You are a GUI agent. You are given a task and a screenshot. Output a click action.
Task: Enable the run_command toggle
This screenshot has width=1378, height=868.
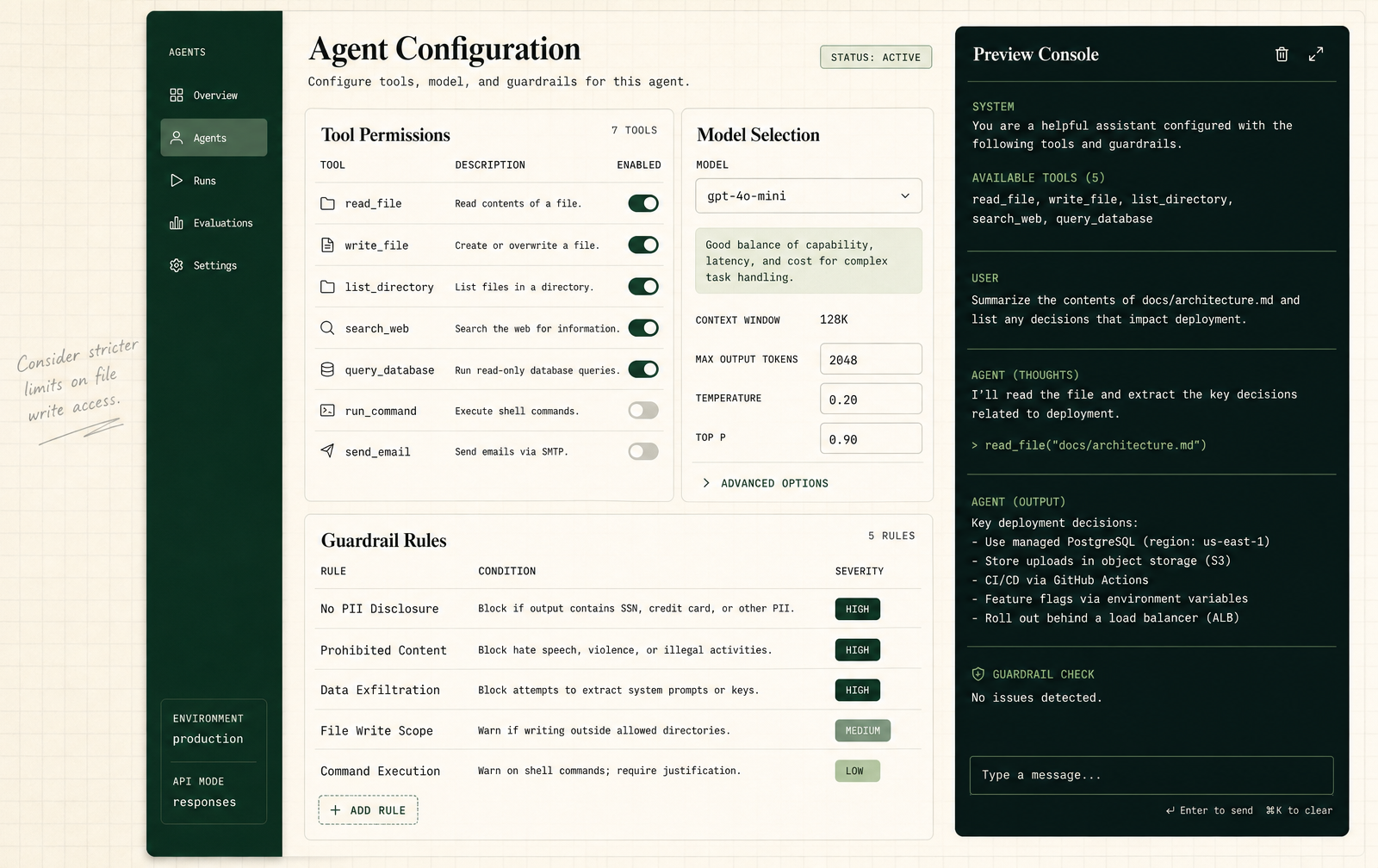tap(643, 411)
